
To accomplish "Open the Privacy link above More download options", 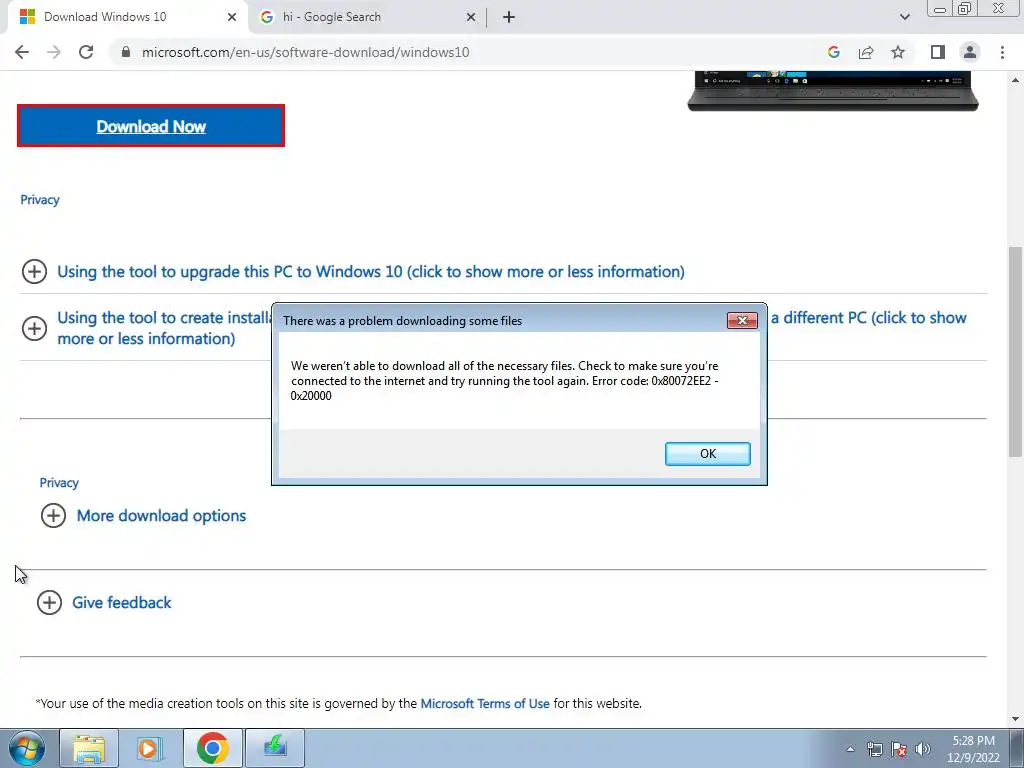I will [x=59, y=483].
